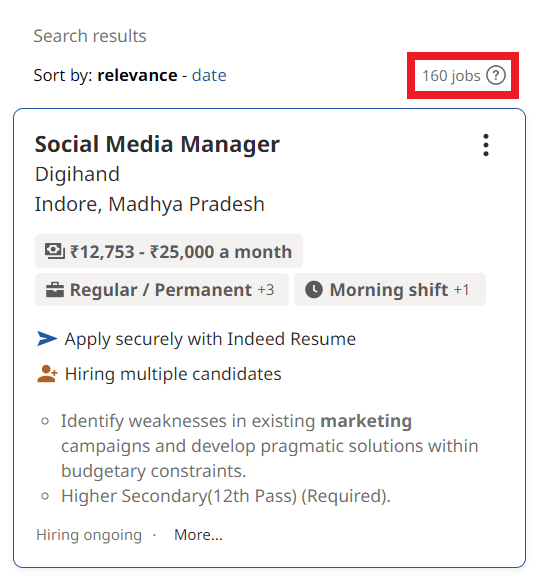Image resolution: width=540 pixels, height=583 pixels.
Task: Click the Higher Secondary(12th Pass) requirement line
Action: click(226, 496)
